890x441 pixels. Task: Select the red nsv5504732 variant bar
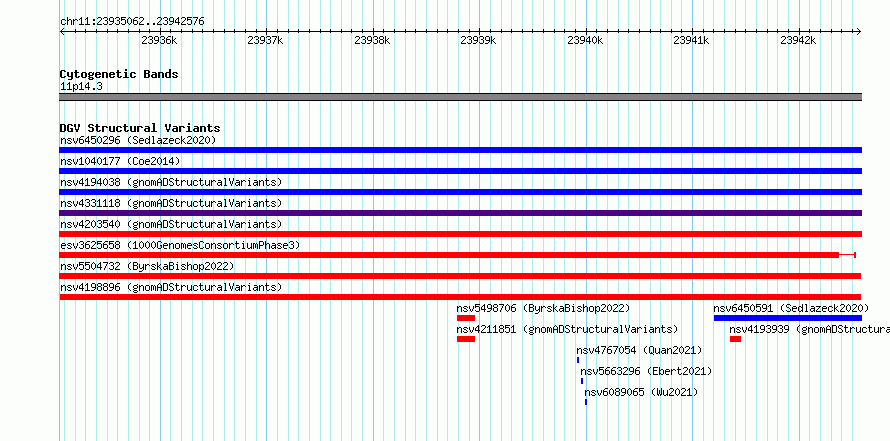[x=460, y=276]
